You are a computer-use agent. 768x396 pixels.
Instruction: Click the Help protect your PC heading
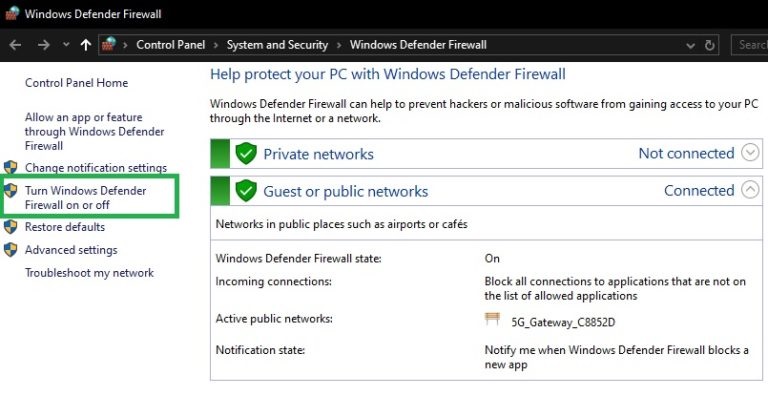click(388, 74)
